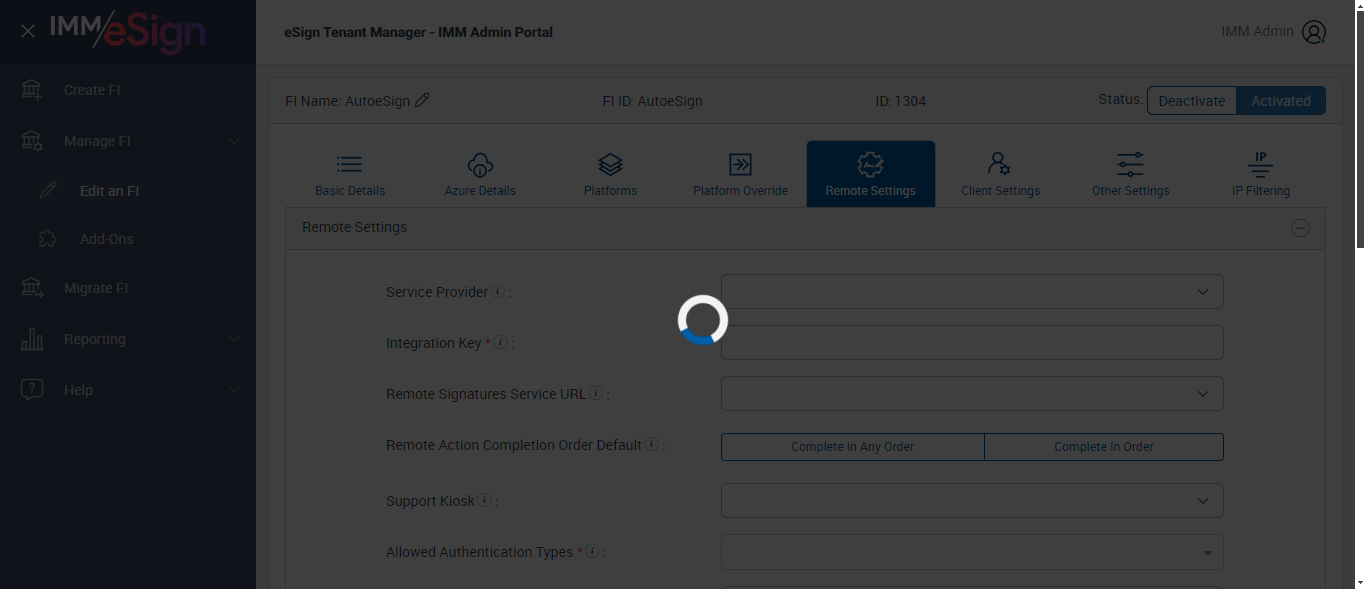
Task: Choose Complete In Order option
Action: click(1104, 447)
